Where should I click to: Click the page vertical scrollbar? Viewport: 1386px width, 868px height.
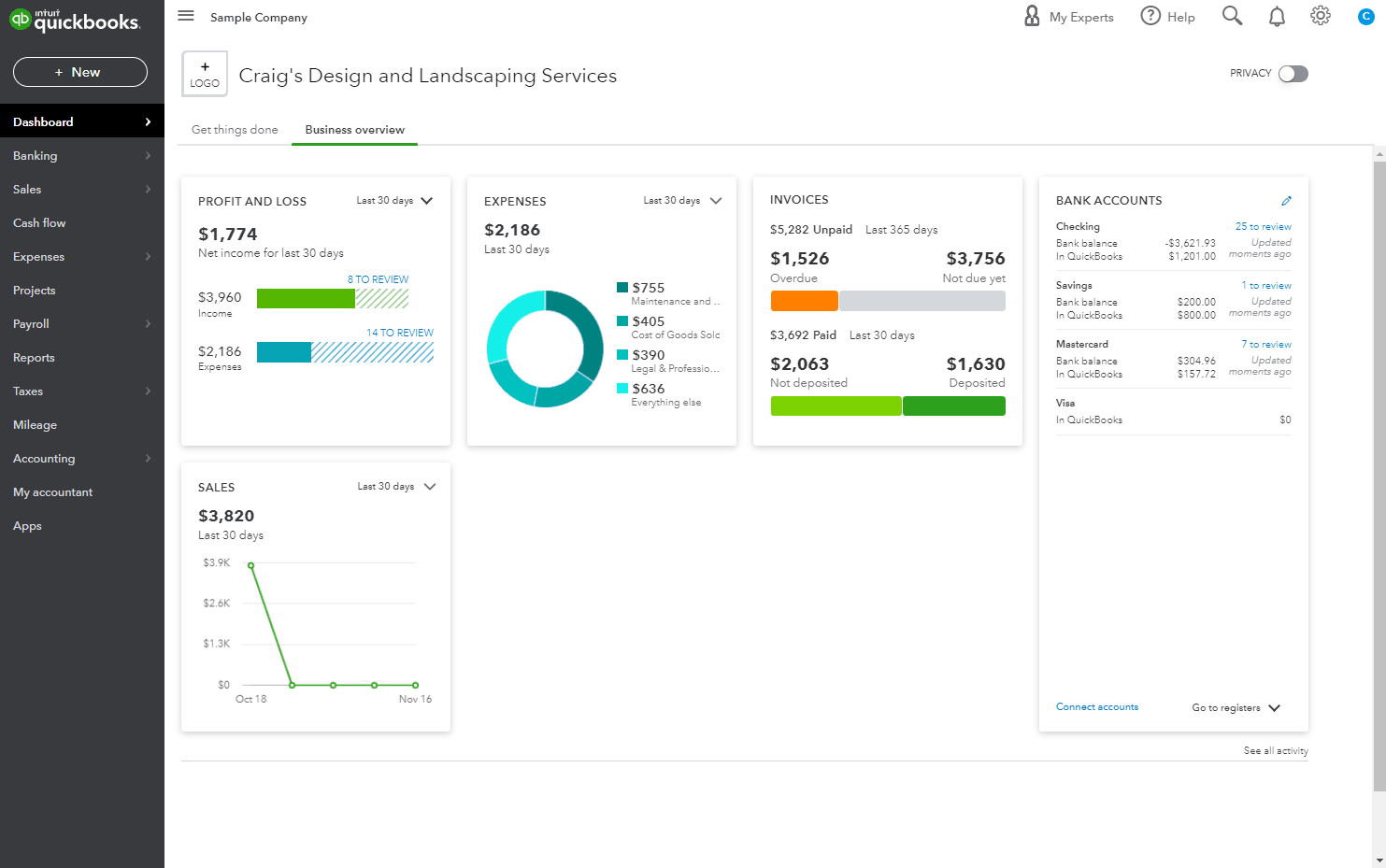[1379, 477]
